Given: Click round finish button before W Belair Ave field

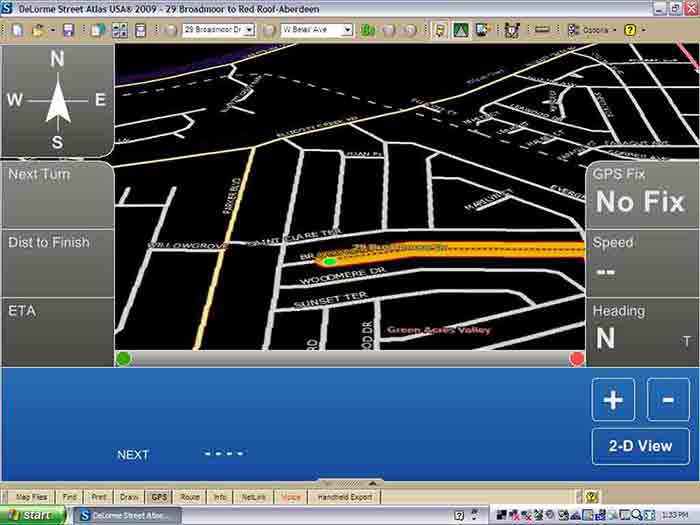Looking at the screenshot, I should [x=268, y=30].
